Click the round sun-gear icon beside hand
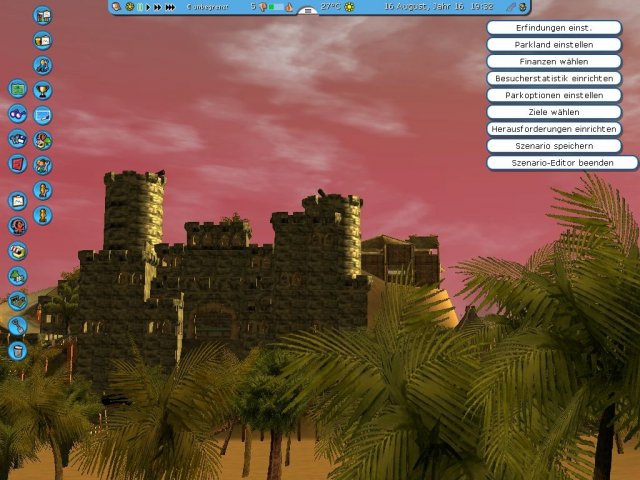 click(x=129, y=7)
